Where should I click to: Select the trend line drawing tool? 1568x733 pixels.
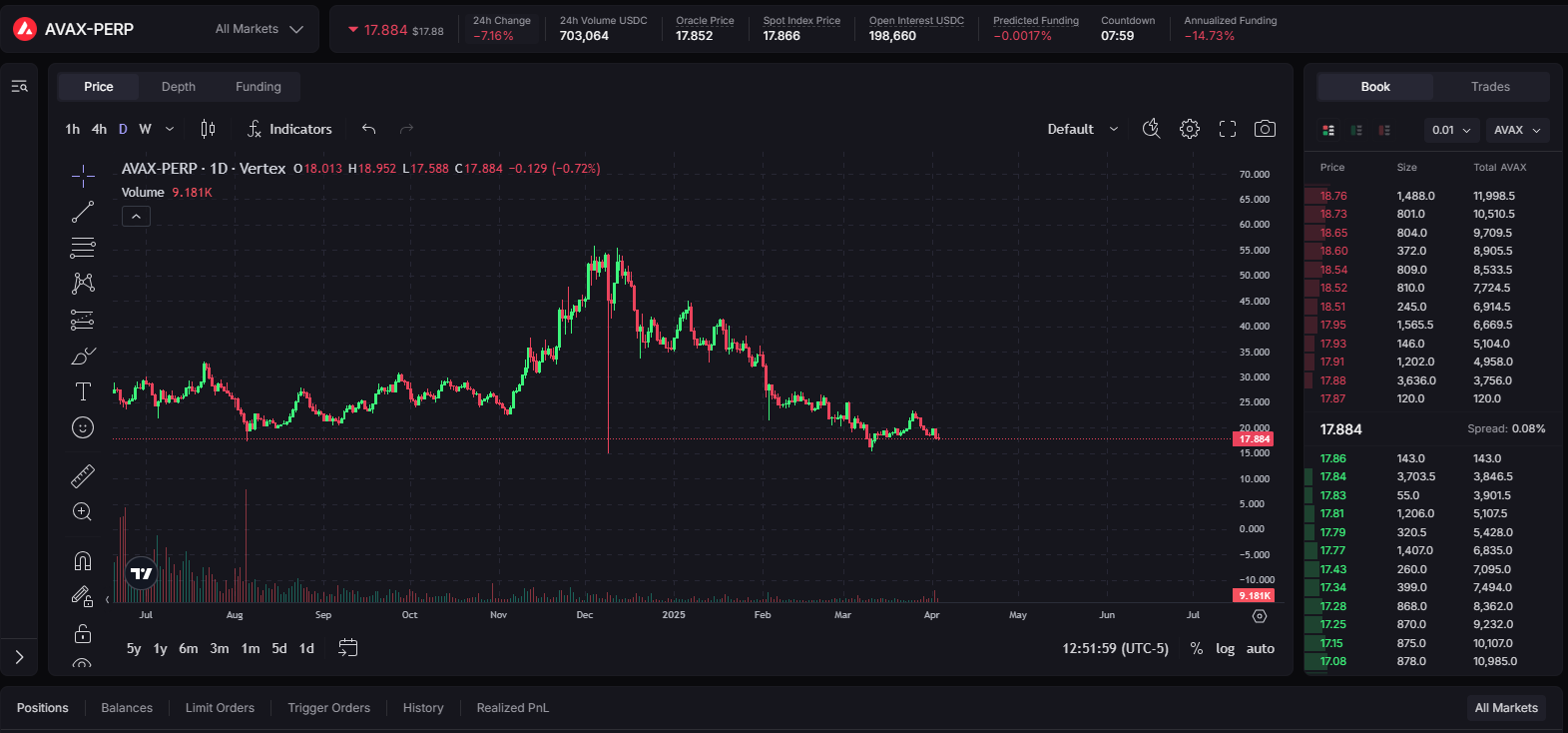[x=83, y=212]
